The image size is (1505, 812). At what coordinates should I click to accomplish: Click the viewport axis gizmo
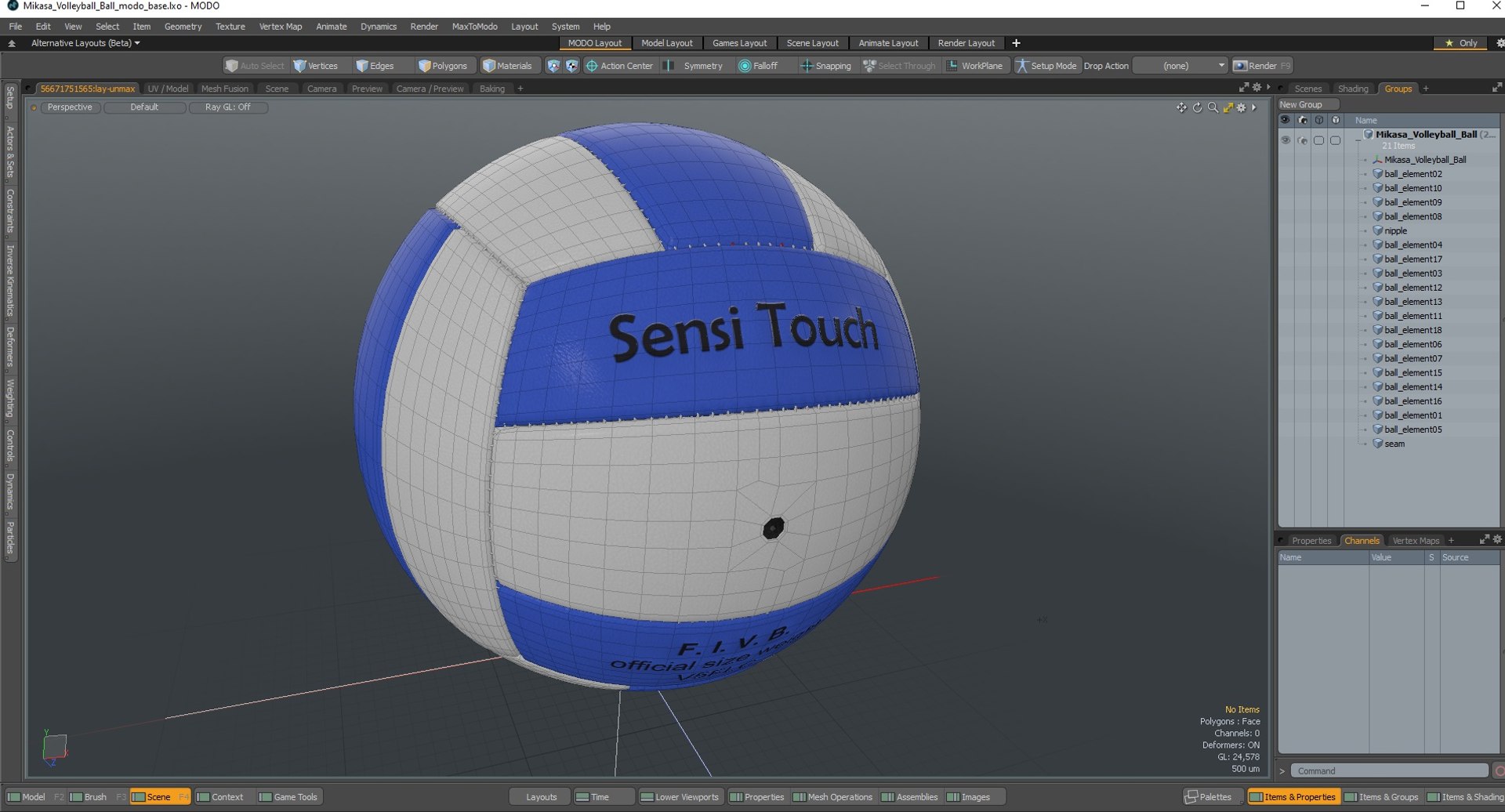pyautogui.click(x=54, y=747)
